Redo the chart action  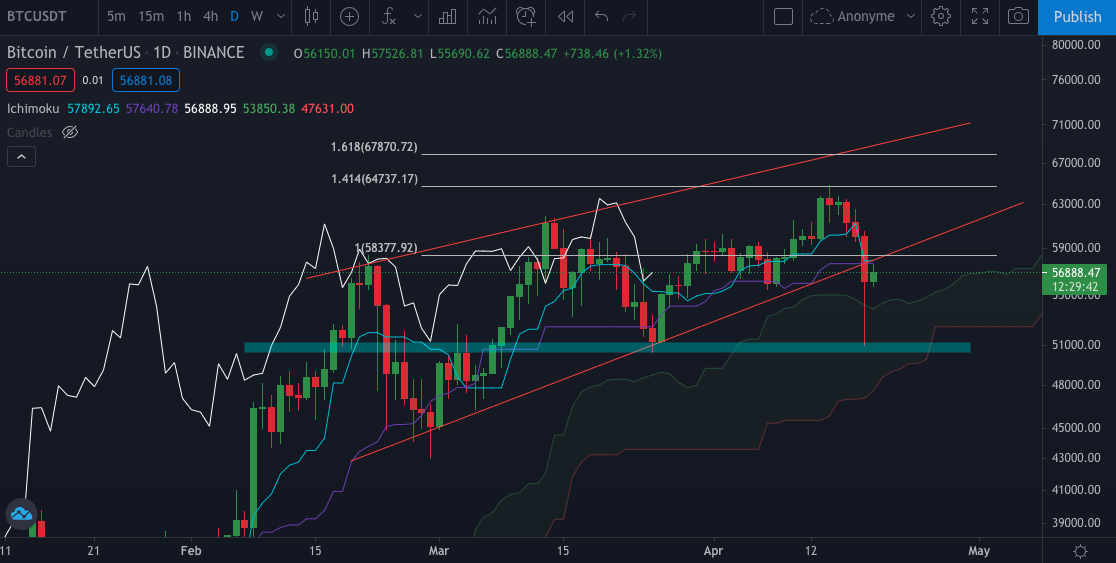tap(629, 16)
